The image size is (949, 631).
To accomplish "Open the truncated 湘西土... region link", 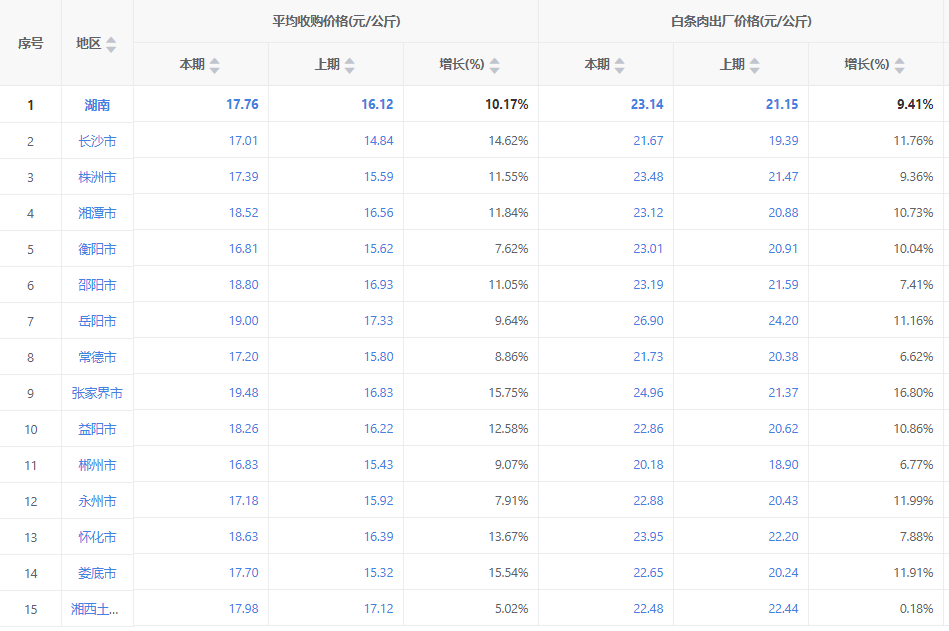I will (x=96, y=609).
